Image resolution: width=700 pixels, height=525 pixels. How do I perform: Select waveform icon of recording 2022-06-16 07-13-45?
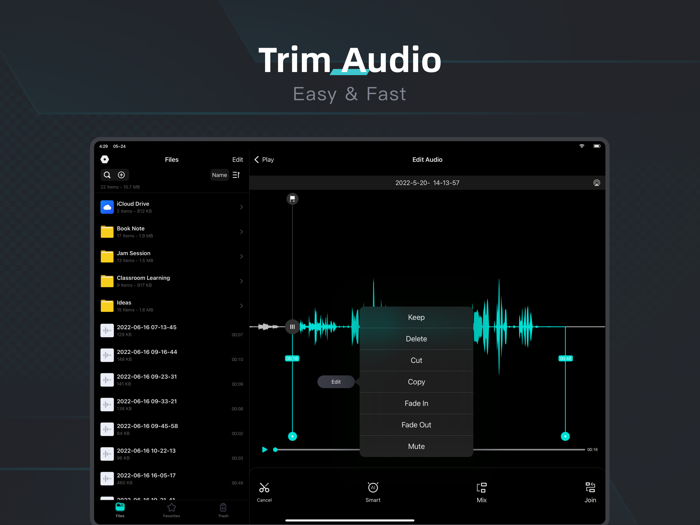click(x=107, y=330)
